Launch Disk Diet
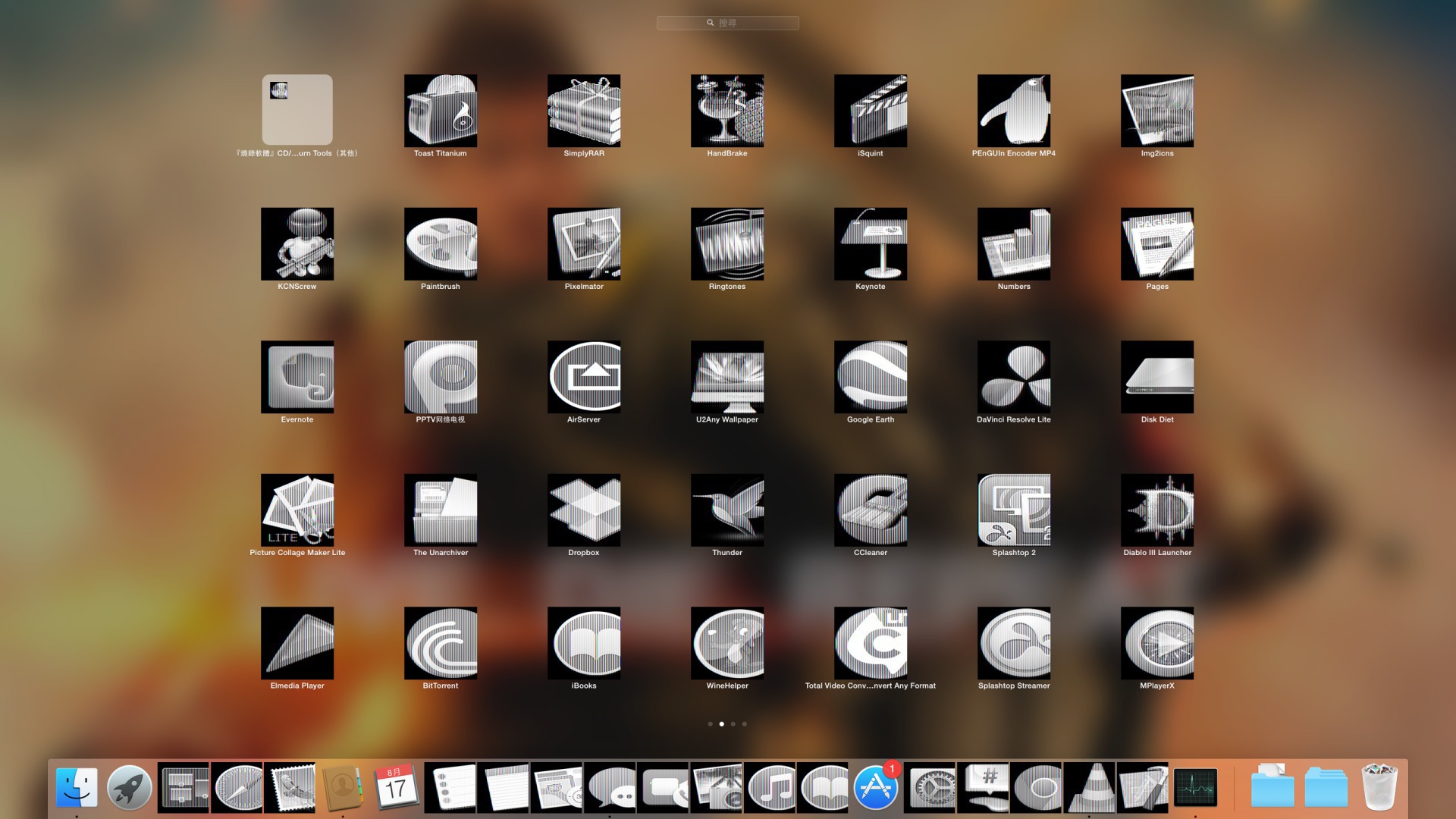This screenshot has height=819, width=1456. [1157, 377]
